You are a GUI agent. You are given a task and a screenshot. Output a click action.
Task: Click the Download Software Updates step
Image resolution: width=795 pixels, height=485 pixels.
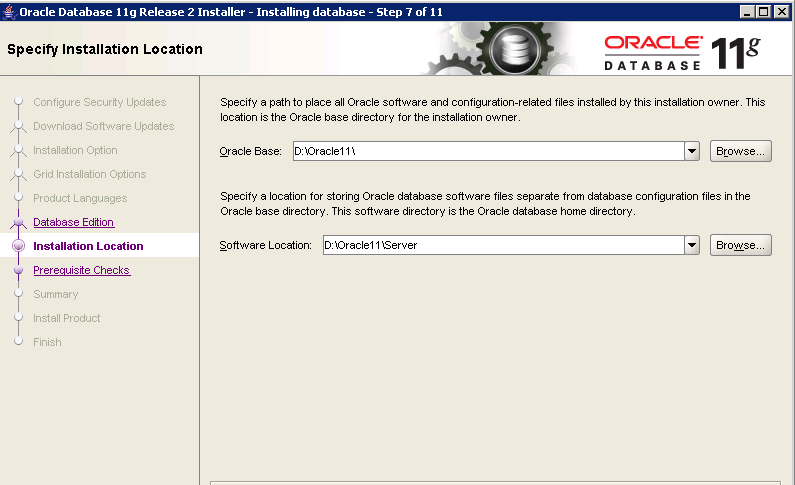click(x=103, y=126)
